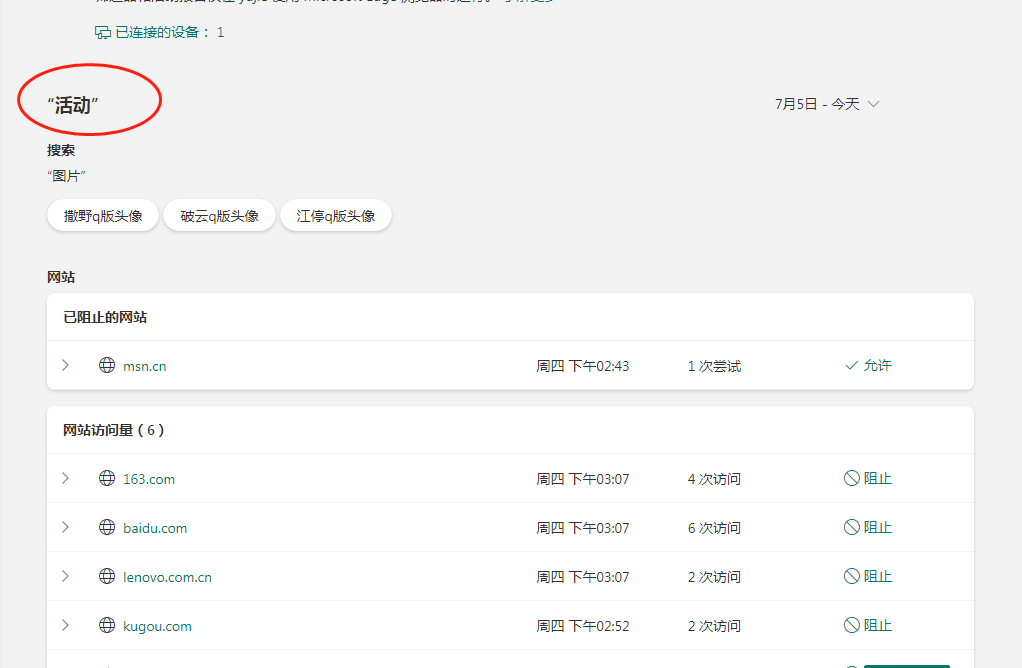Open the lenovo.com.cn link
This screenshot has height=668, width=1022.
click(x=168, y=577)
